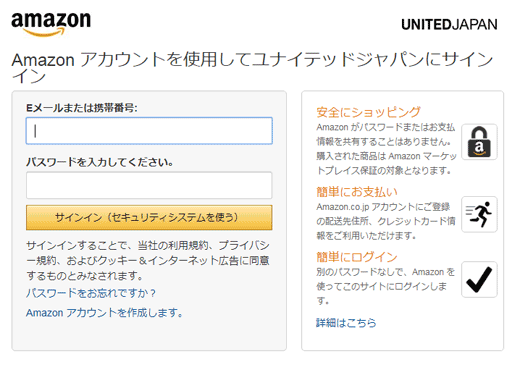Screen dimensions: 520x383
Task: Focus the Eメールまたは携帯番号 input field
Action: (149, 131)
